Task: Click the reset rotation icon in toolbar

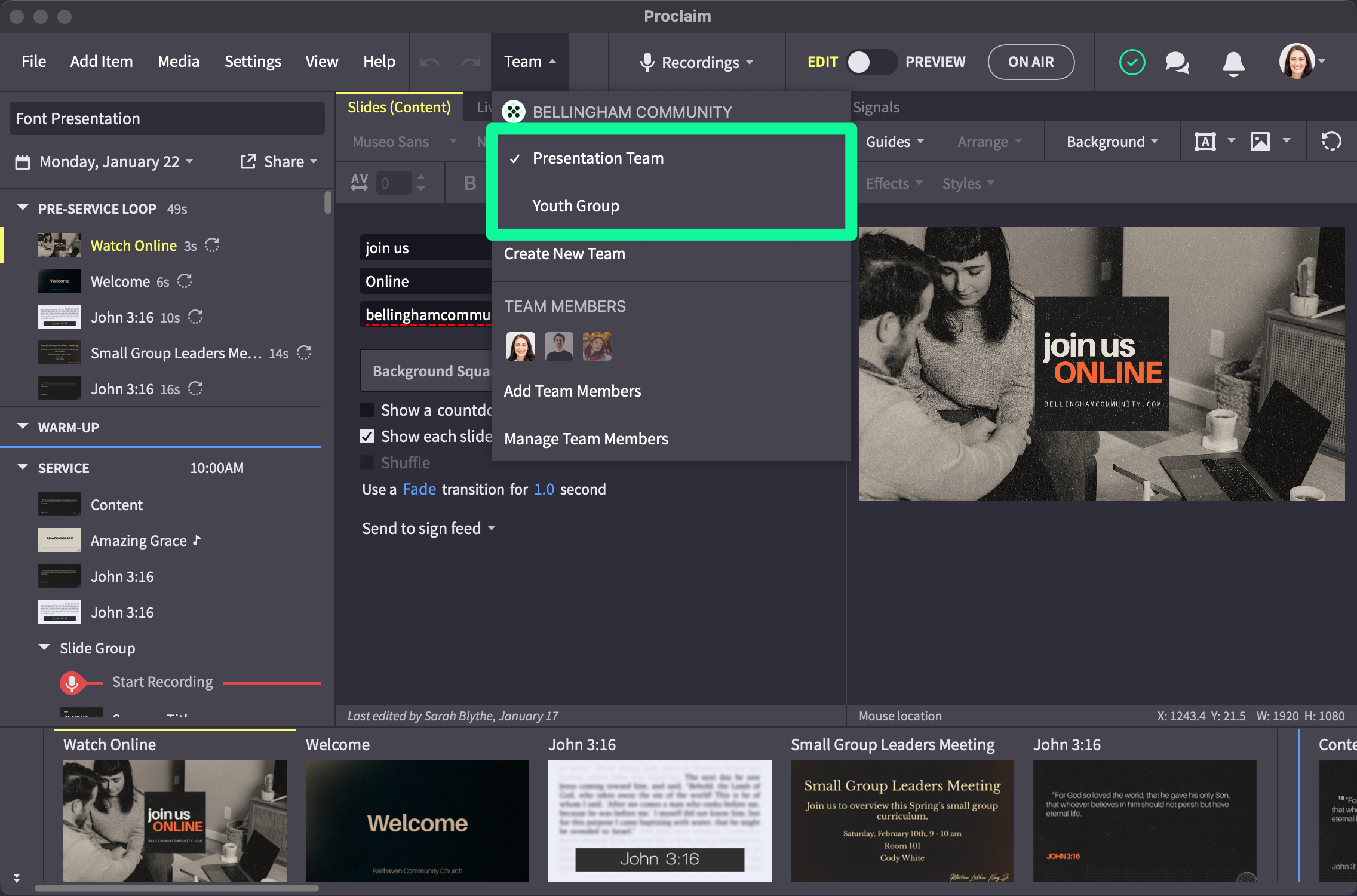Action: 1331,142
